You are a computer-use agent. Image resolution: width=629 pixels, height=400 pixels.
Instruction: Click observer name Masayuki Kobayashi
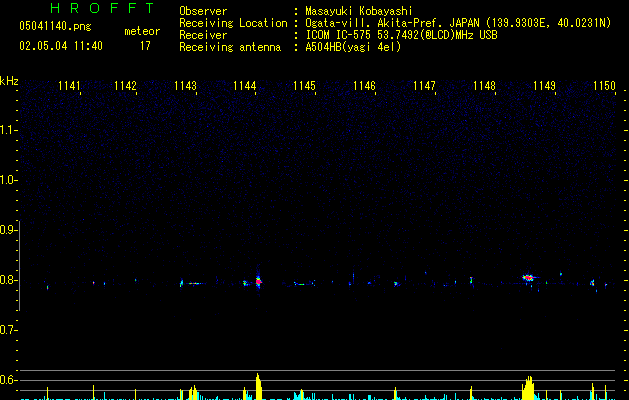(359, 11)
